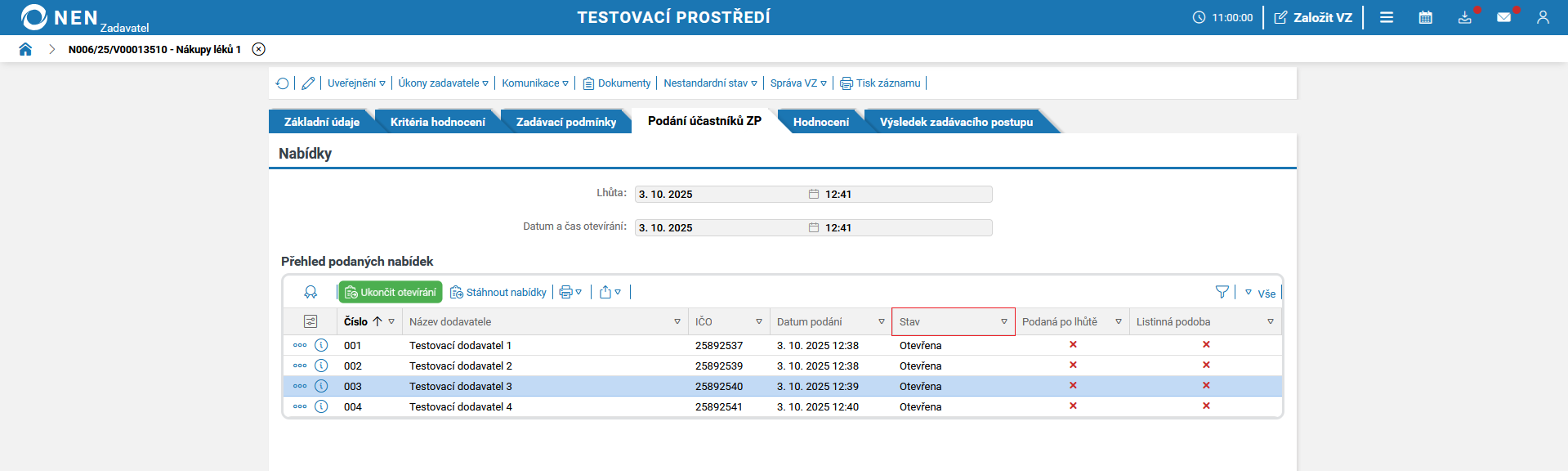
Task: Open the Vše filter dropdown
Action: 1260,293
